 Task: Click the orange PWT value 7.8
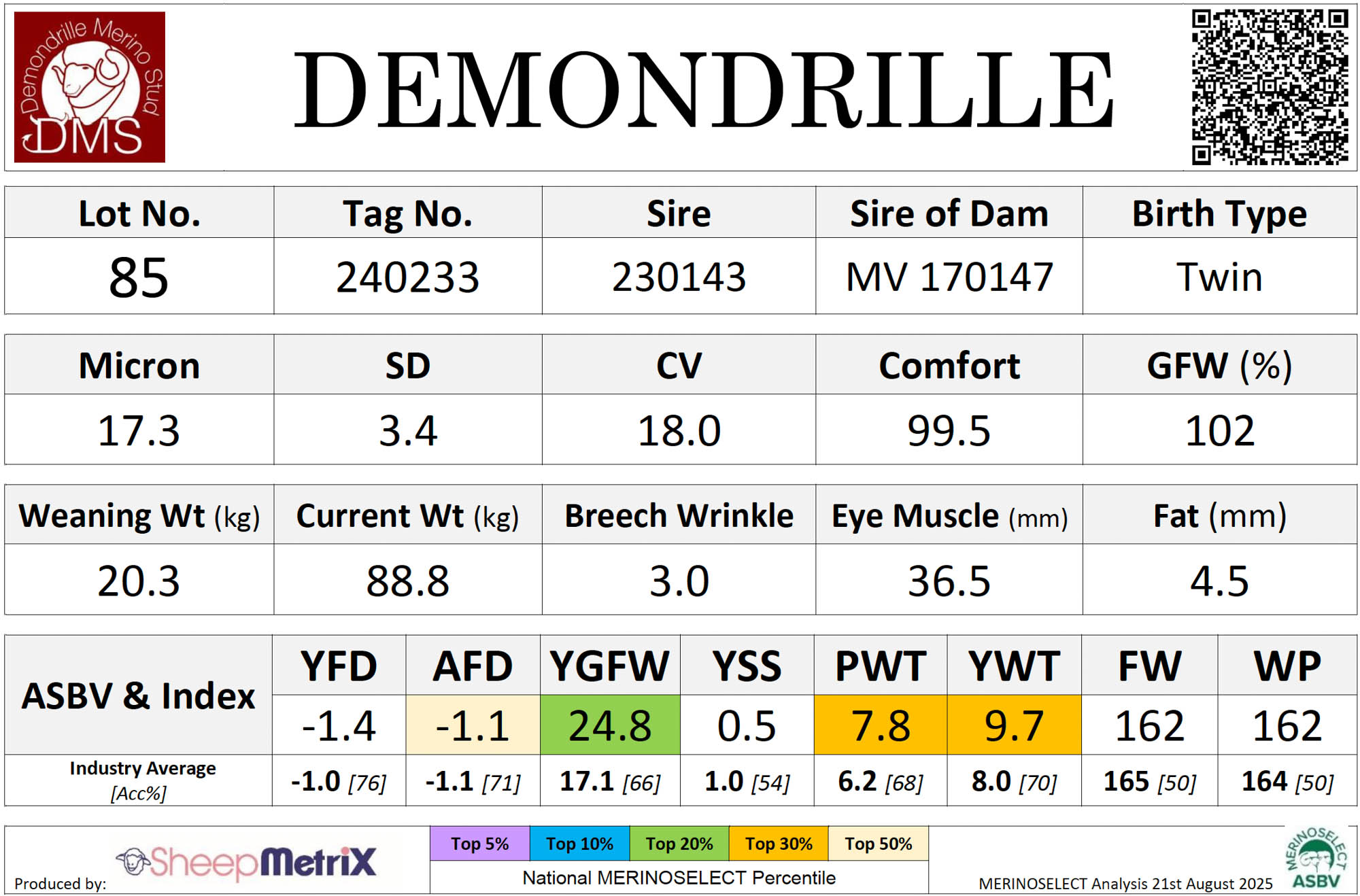coord(881,725)
